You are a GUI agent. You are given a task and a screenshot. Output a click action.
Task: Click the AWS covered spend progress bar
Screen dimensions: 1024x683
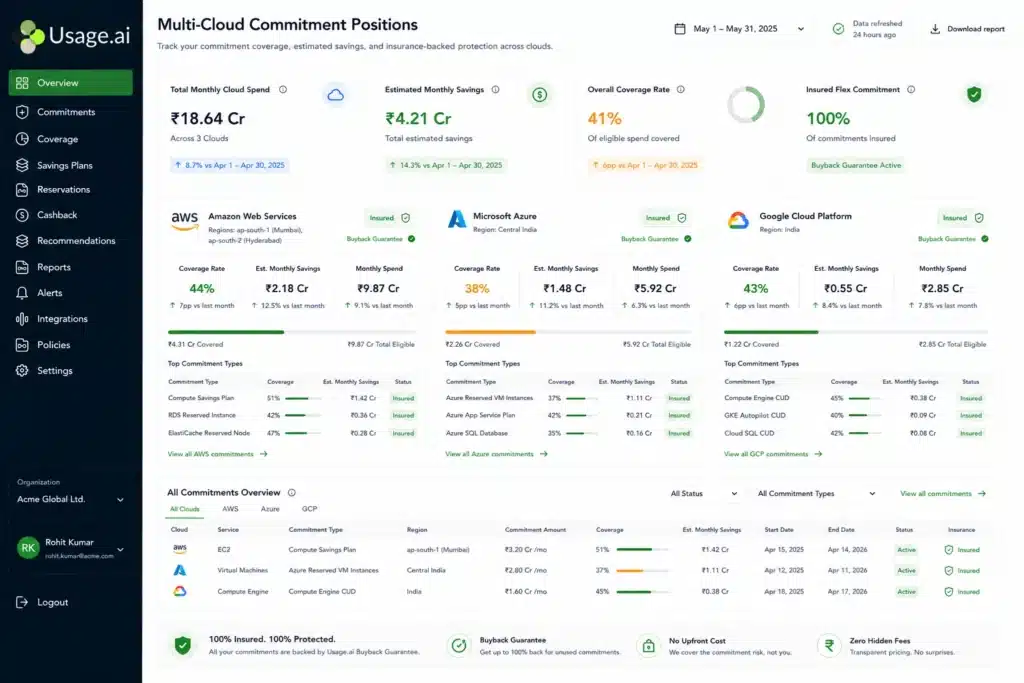click(291, 332)
